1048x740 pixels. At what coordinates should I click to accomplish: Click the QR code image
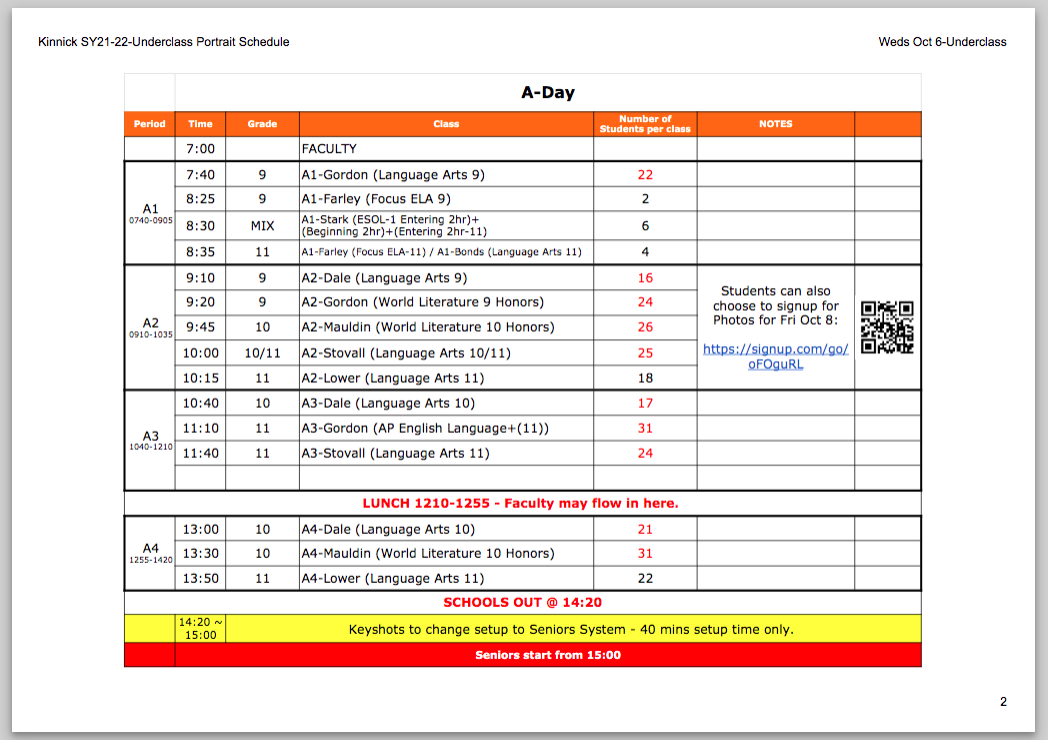point(887,327)
